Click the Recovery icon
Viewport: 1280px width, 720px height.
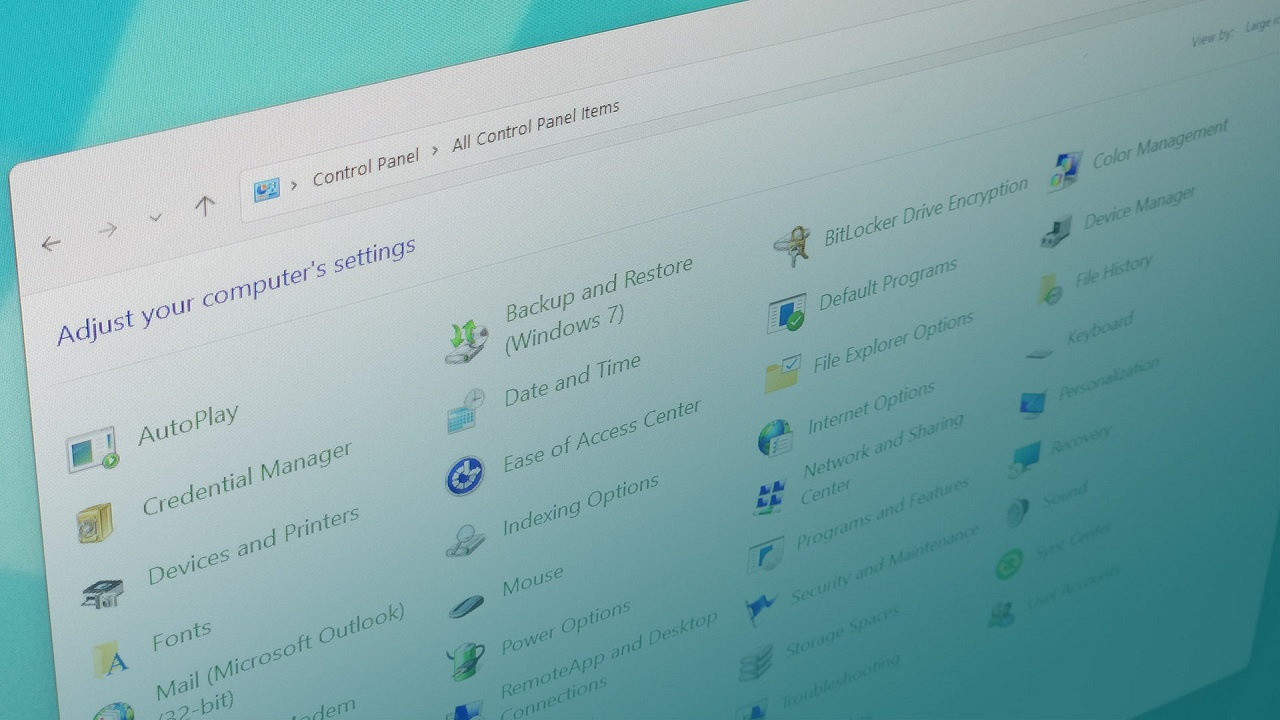coord(1025,458)
